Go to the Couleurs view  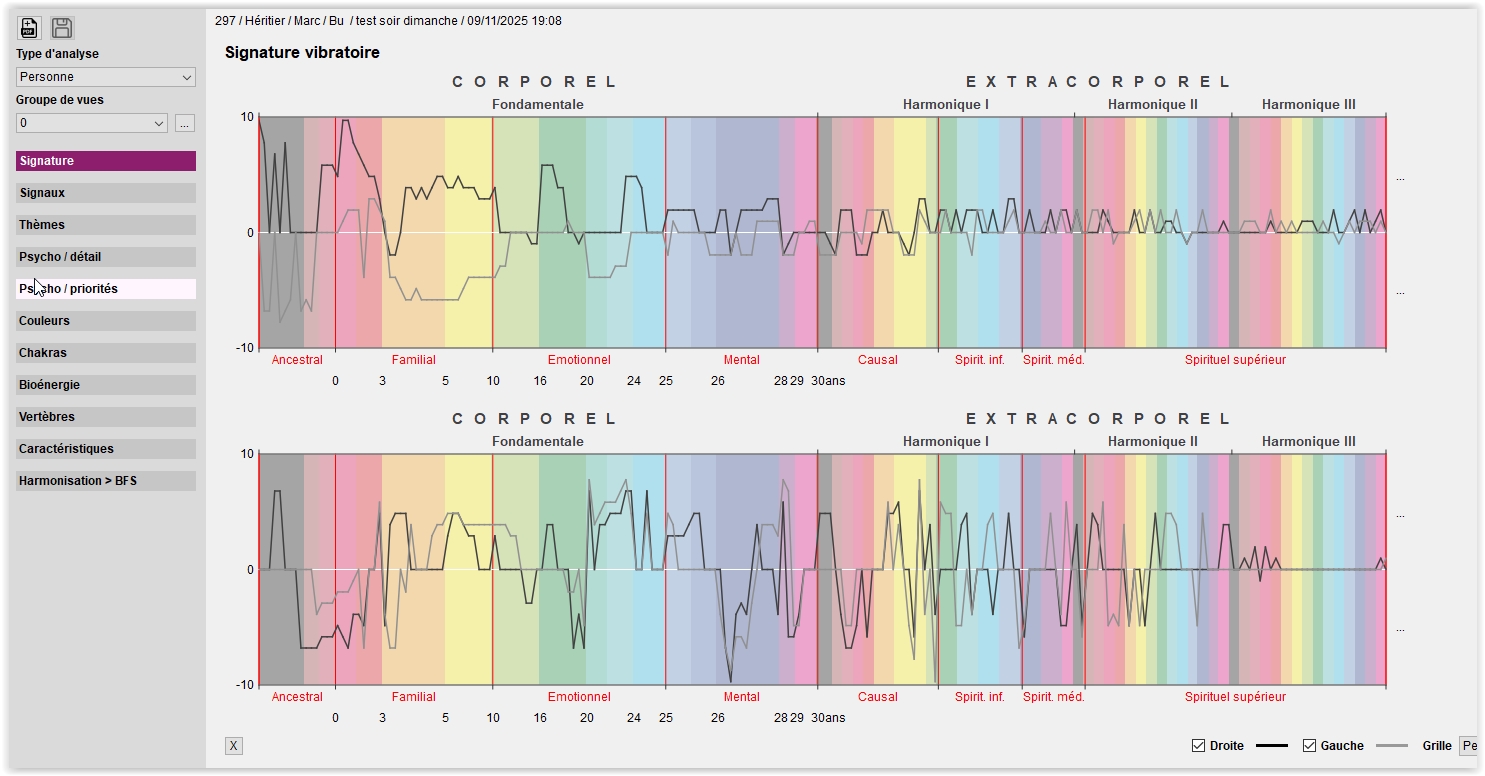pos(106,321)
